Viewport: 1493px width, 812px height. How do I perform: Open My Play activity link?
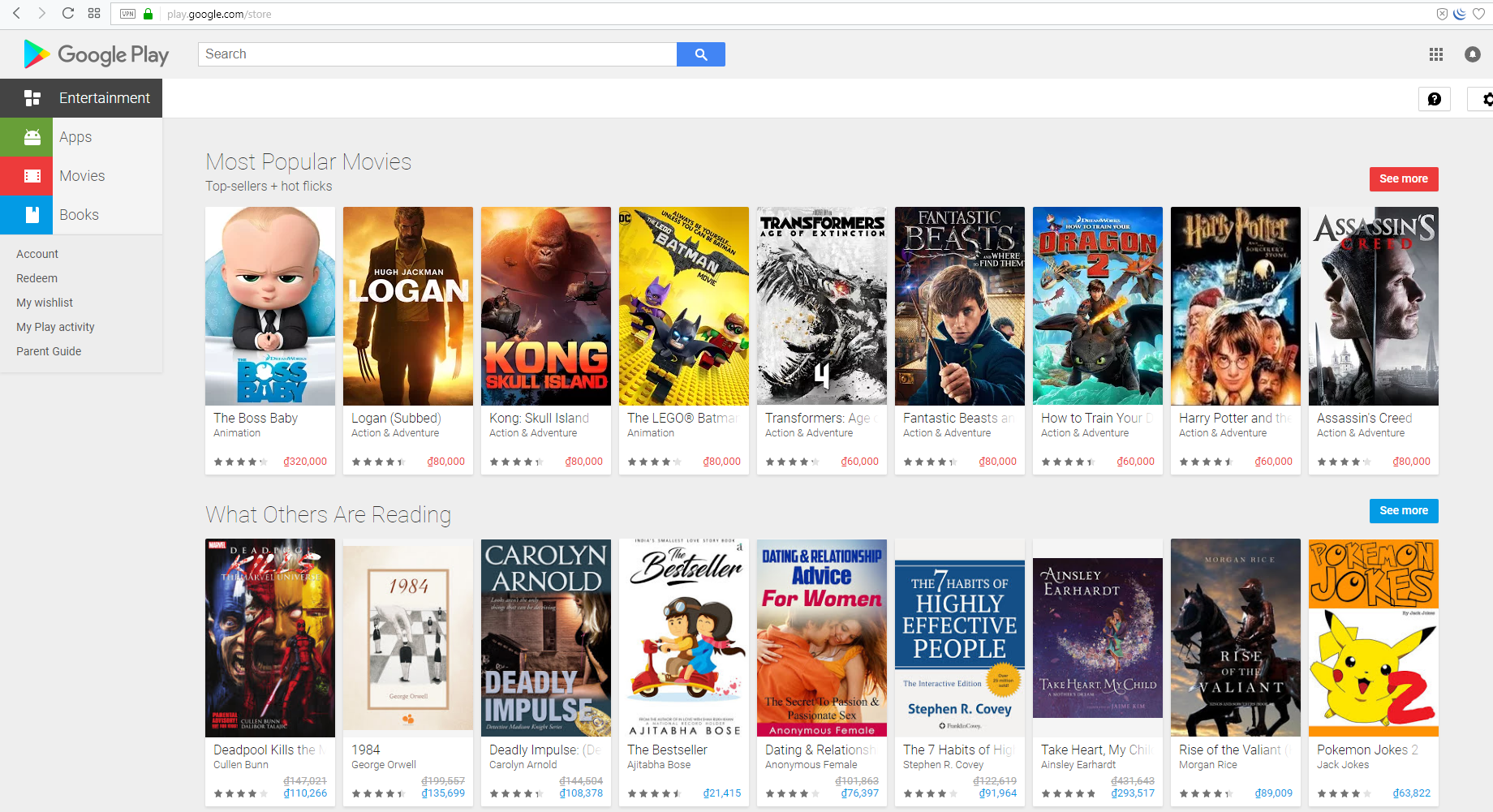(55, 327)
